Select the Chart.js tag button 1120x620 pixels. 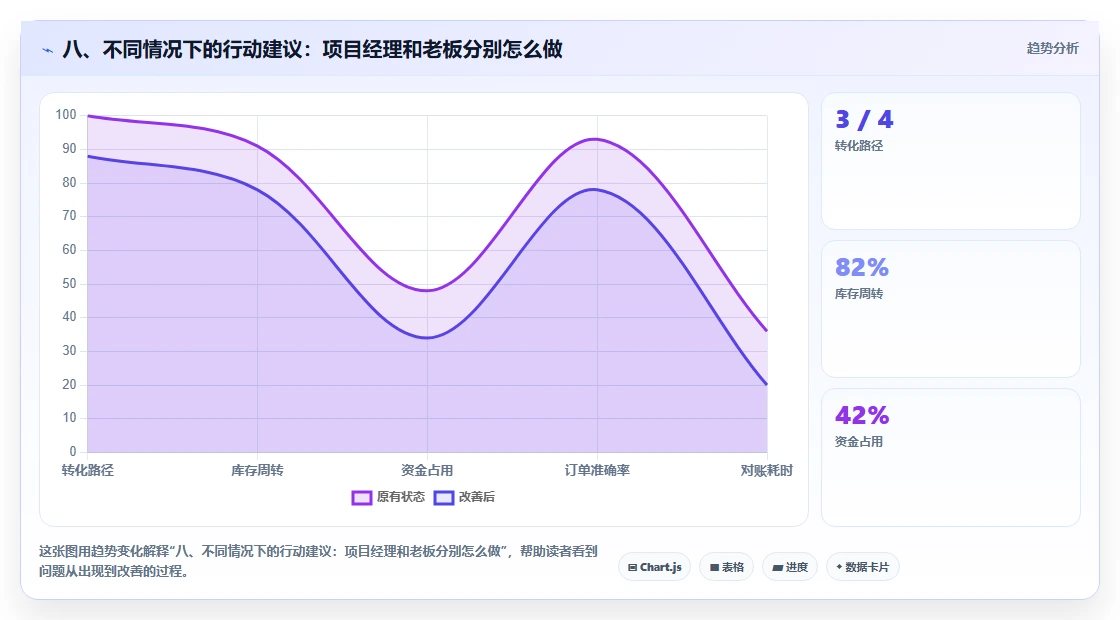[x=654, y=567]
